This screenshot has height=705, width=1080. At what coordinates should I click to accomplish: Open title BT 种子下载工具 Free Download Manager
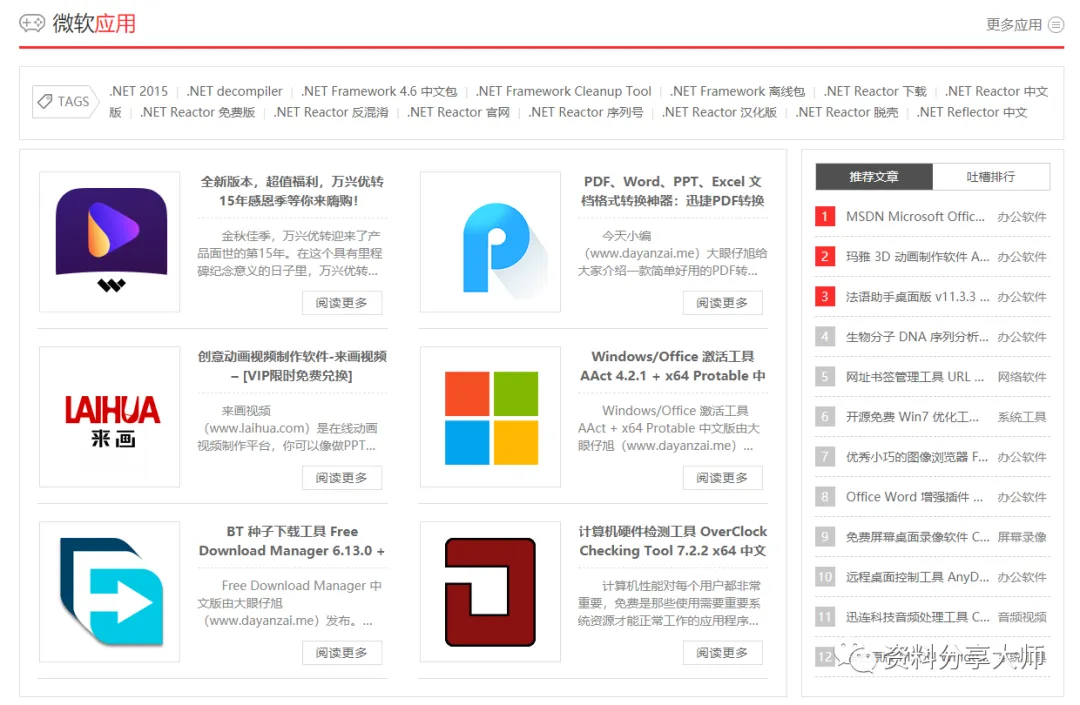click(x=292, y=540)
